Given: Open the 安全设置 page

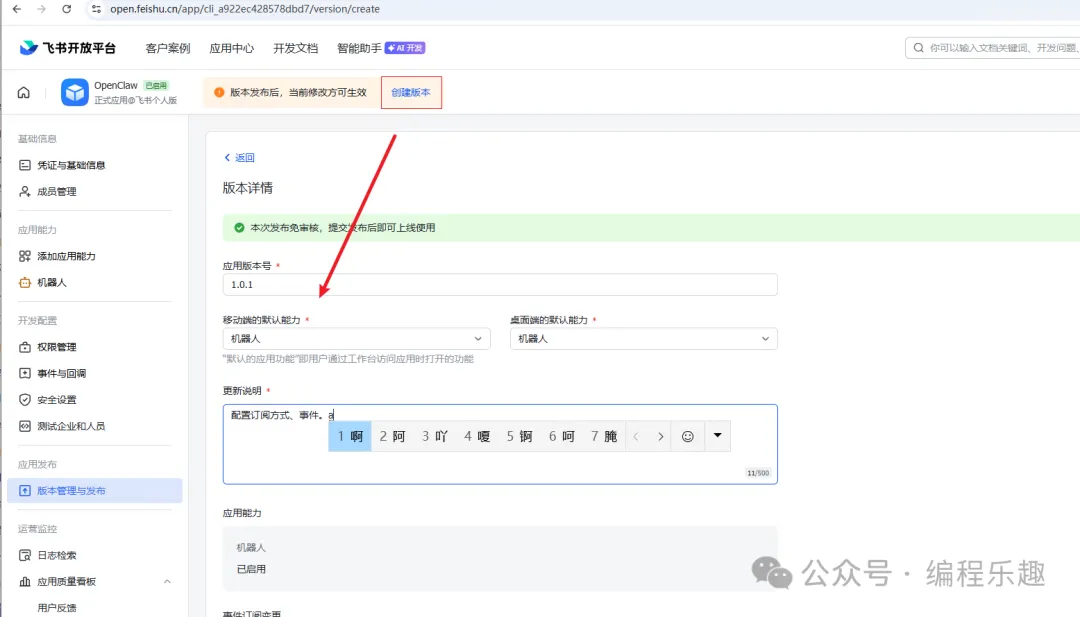Looking at the screenshot, I should pyautogui.click(x=60, y=398).
